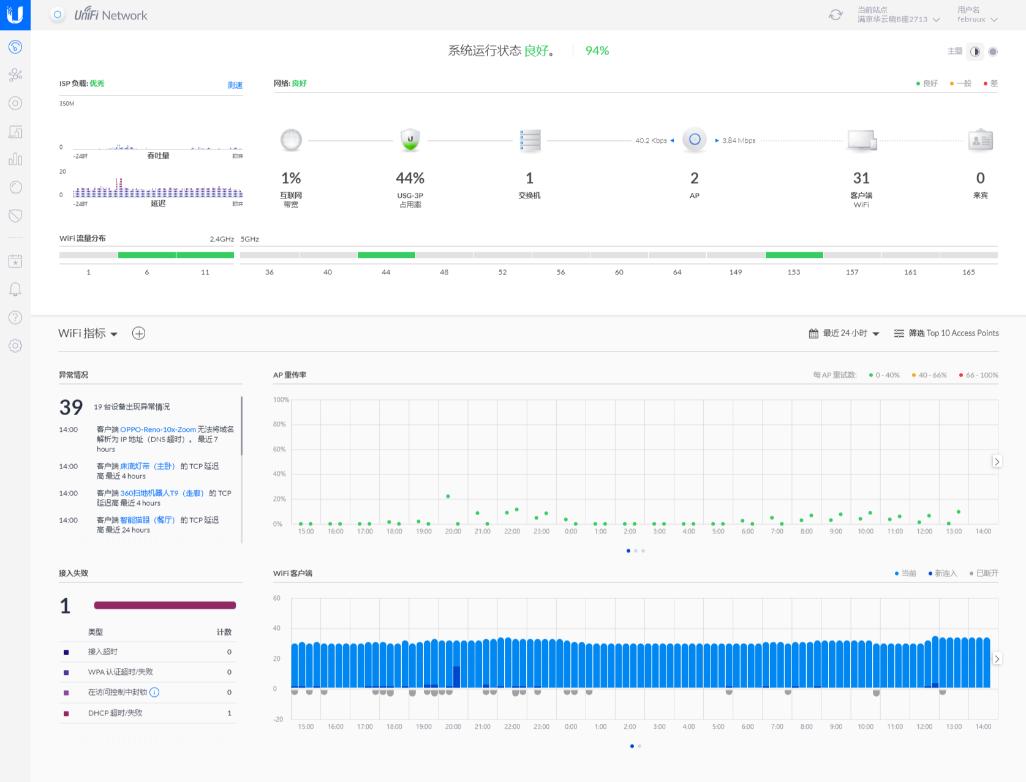Expand the WiFi 指标 dropdown
Screen dimensions: 1026x782
pyautogui.click(x=88, y=333)
